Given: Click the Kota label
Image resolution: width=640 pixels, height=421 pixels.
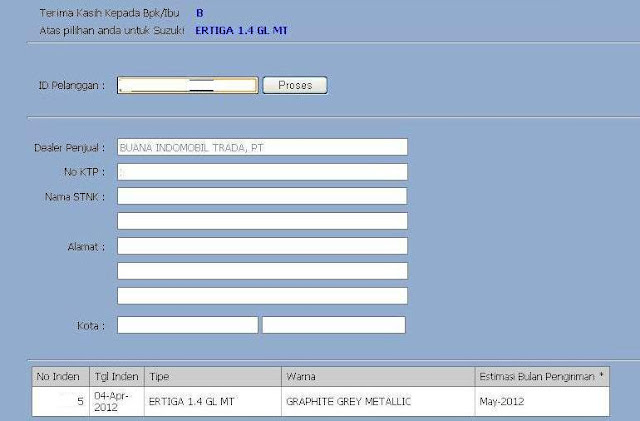Looking at the screenshot, I should coord(91,326).
